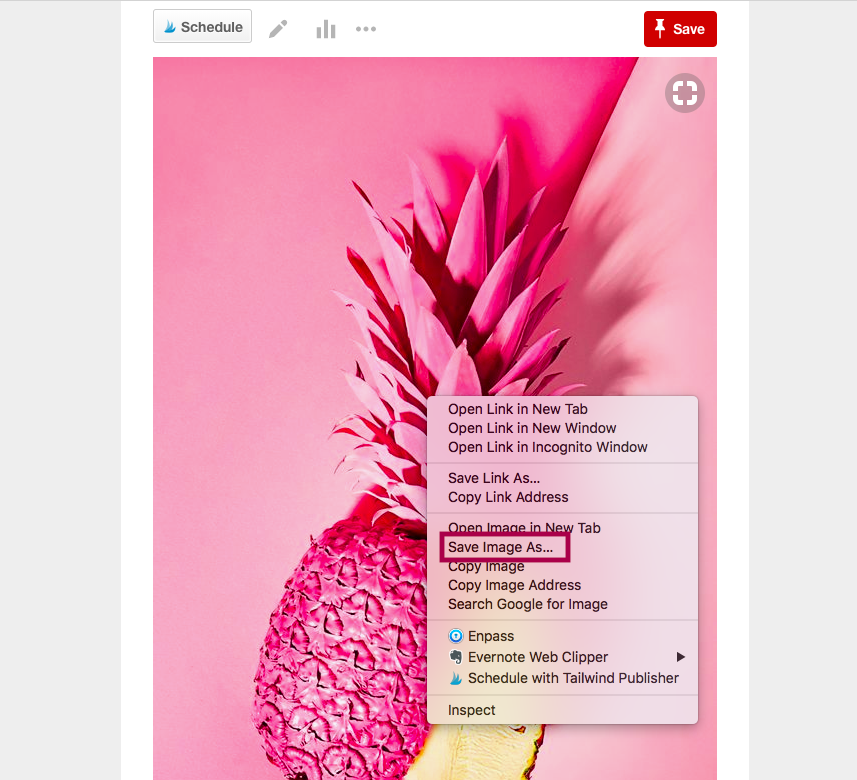
Task: Choose Open Link in New Tab
Action: [x=562, y=409]
